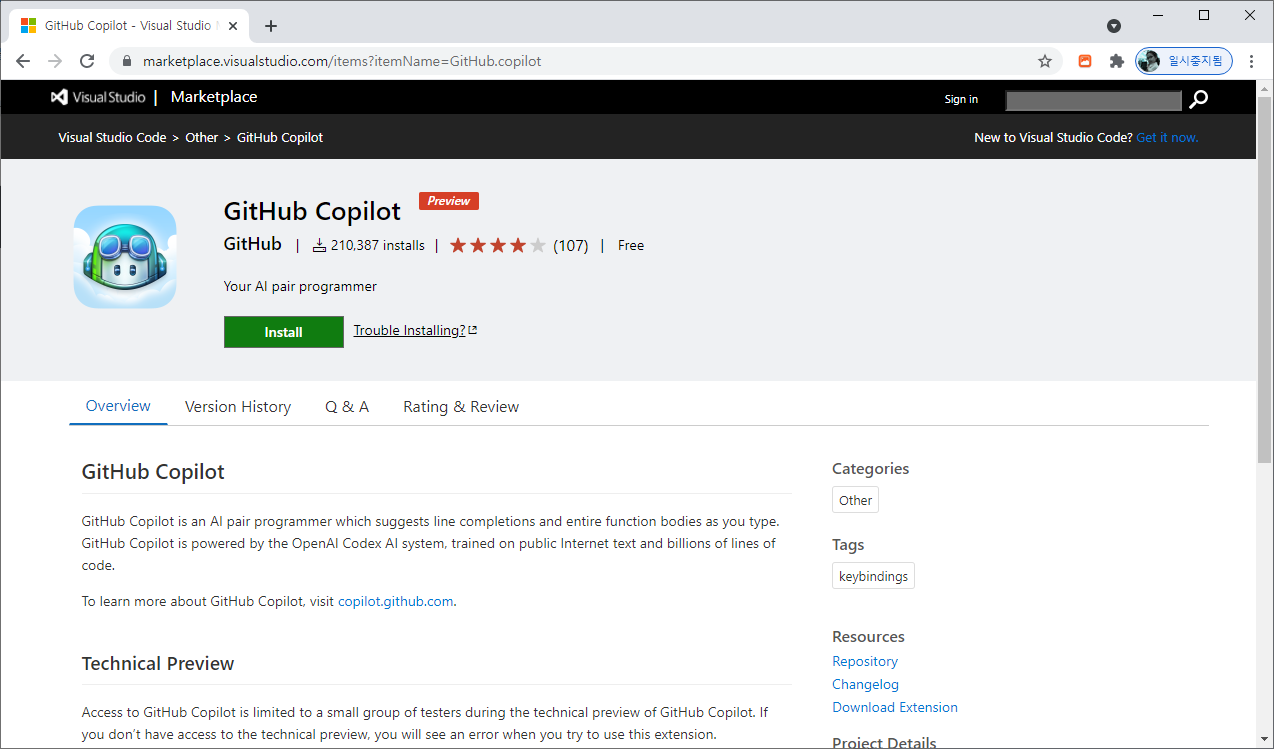Screen dimensions: 1274x749
Task: Click the 210,387 installs text
Action: 378,245
